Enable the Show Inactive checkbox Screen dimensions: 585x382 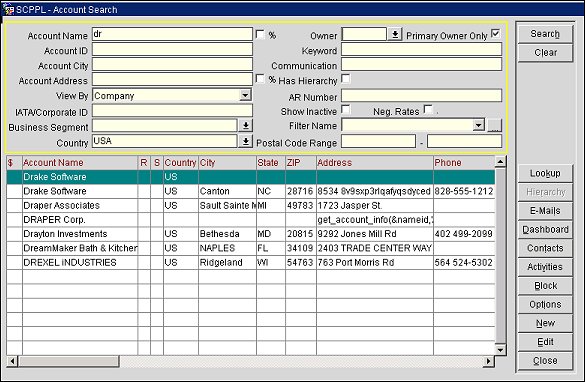pyautogui.click(x=346, y=110)
